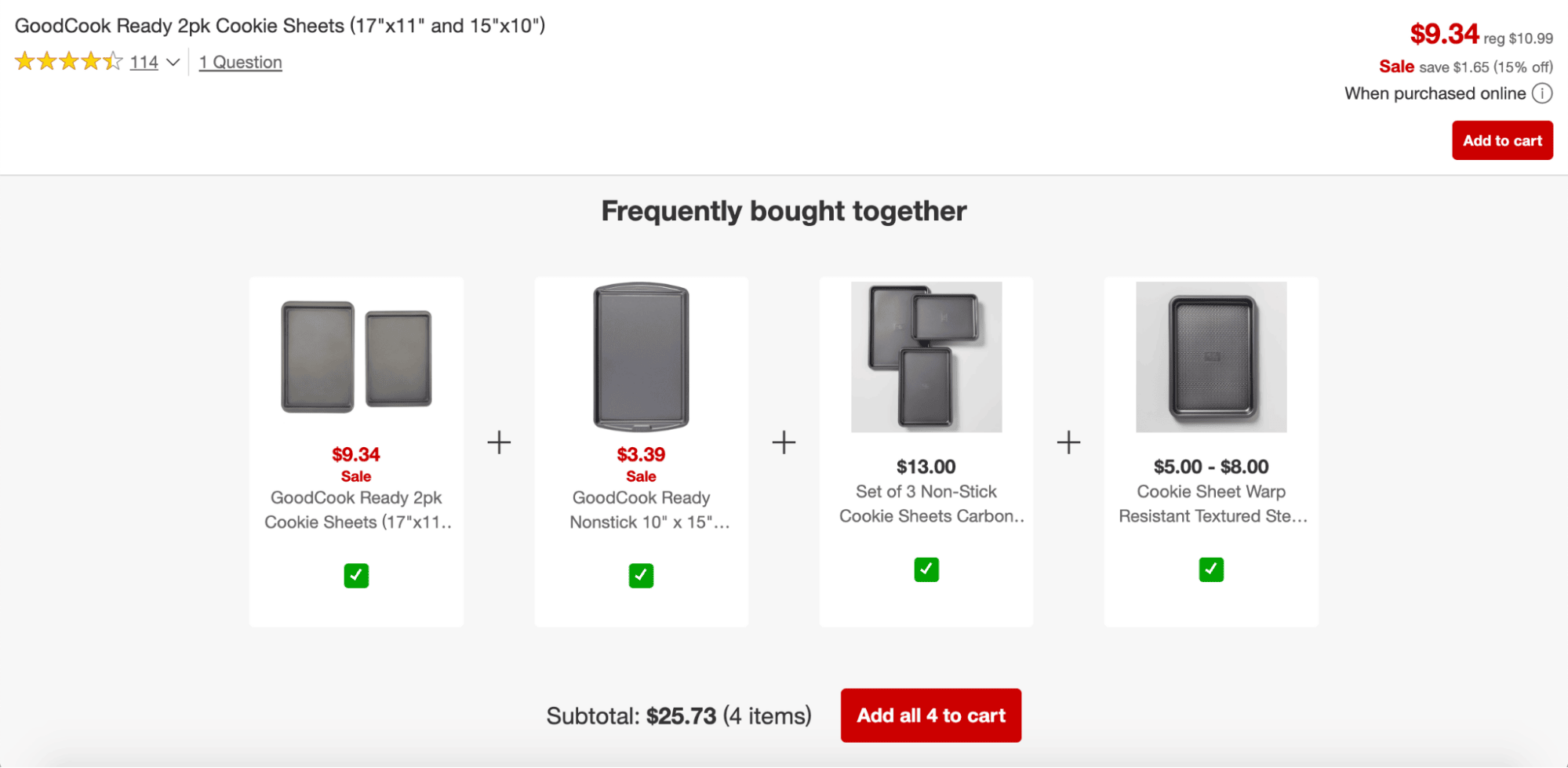Open the 114 ratings link
This screenshot has width=1568, height=768.
click(144, 62)
